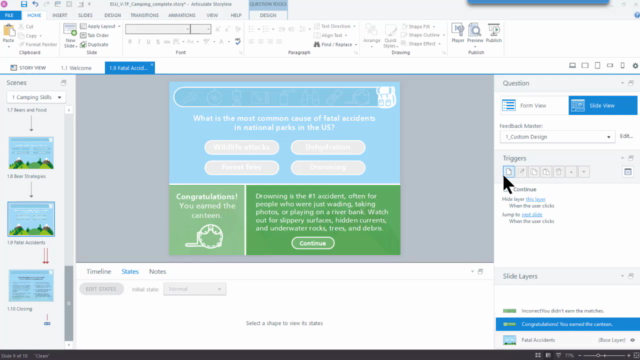Select the phone landscape preview icon
The width and height of the screenshot is (640, 360).
pos(610,65)
